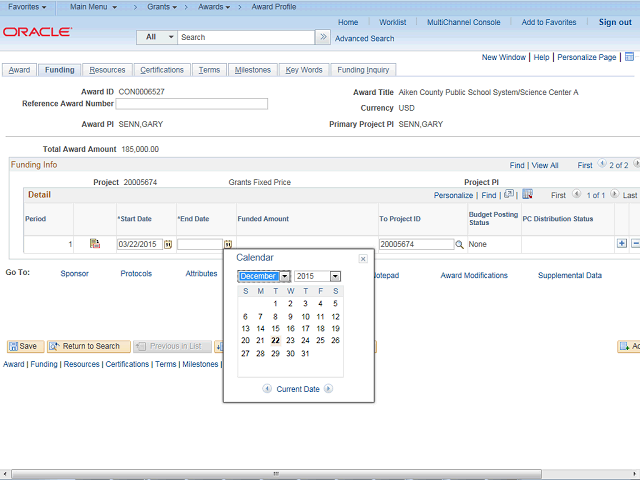Open the Protocols link
Viewport: 640px width, 480px height.
click(x=136, y=273)
